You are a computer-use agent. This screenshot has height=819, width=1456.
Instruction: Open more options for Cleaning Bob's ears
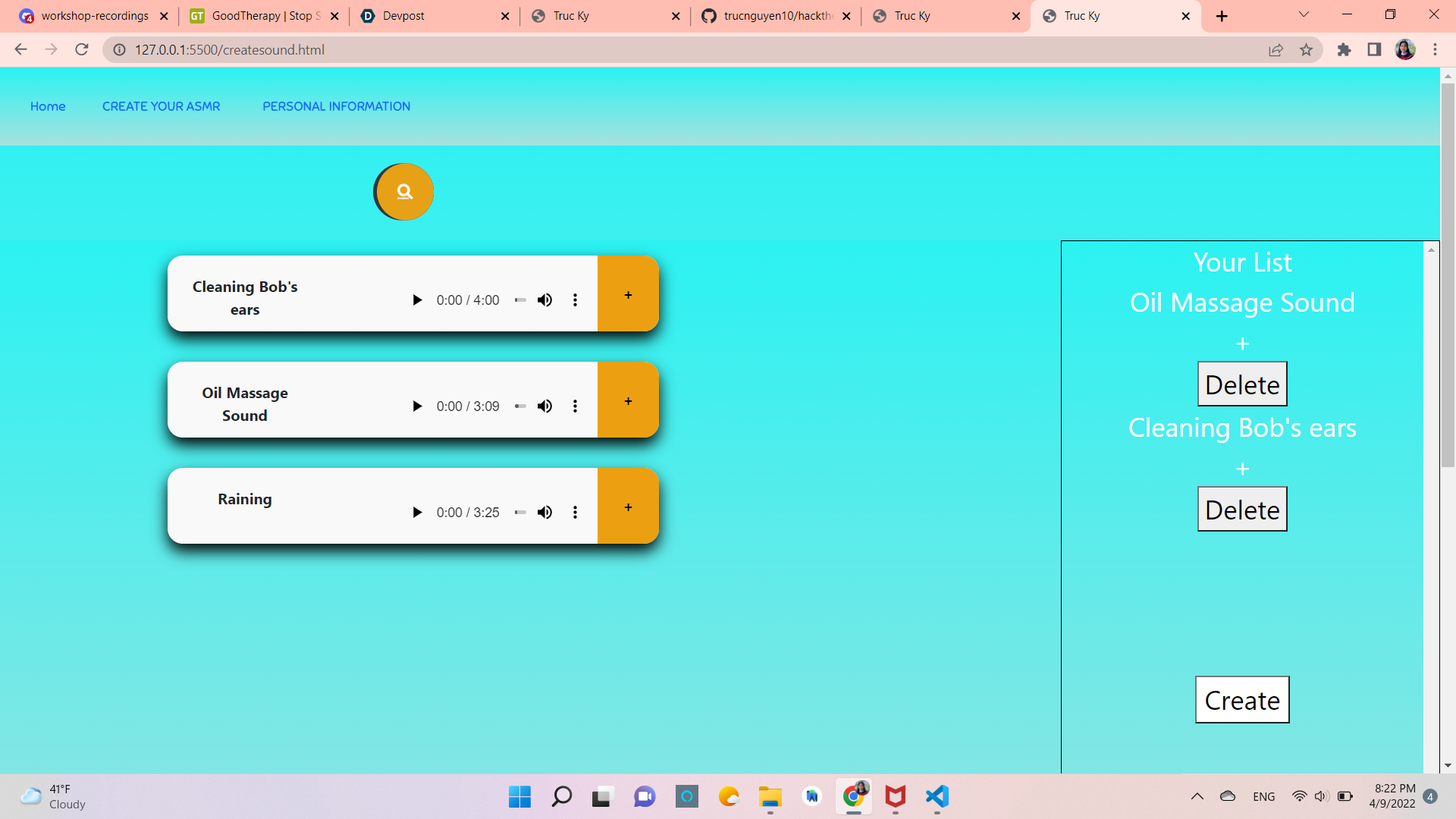click(x=575, y=300)
